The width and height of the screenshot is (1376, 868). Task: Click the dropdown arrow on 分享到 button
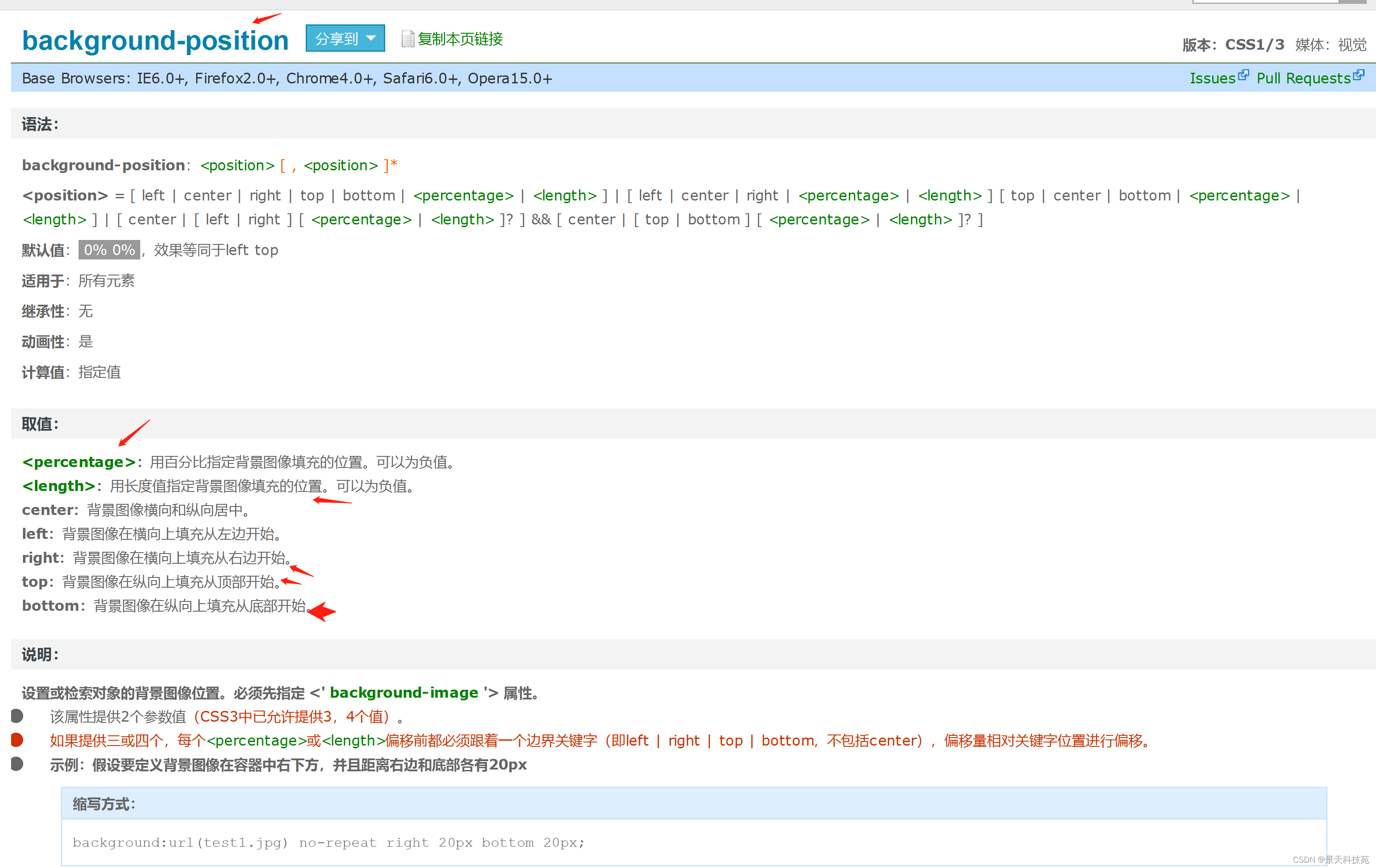[371, 38]
